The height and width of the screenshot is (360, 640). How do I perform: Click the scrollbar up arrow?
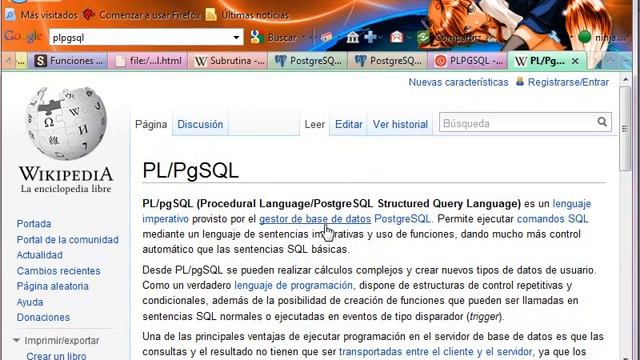(626, 80)
